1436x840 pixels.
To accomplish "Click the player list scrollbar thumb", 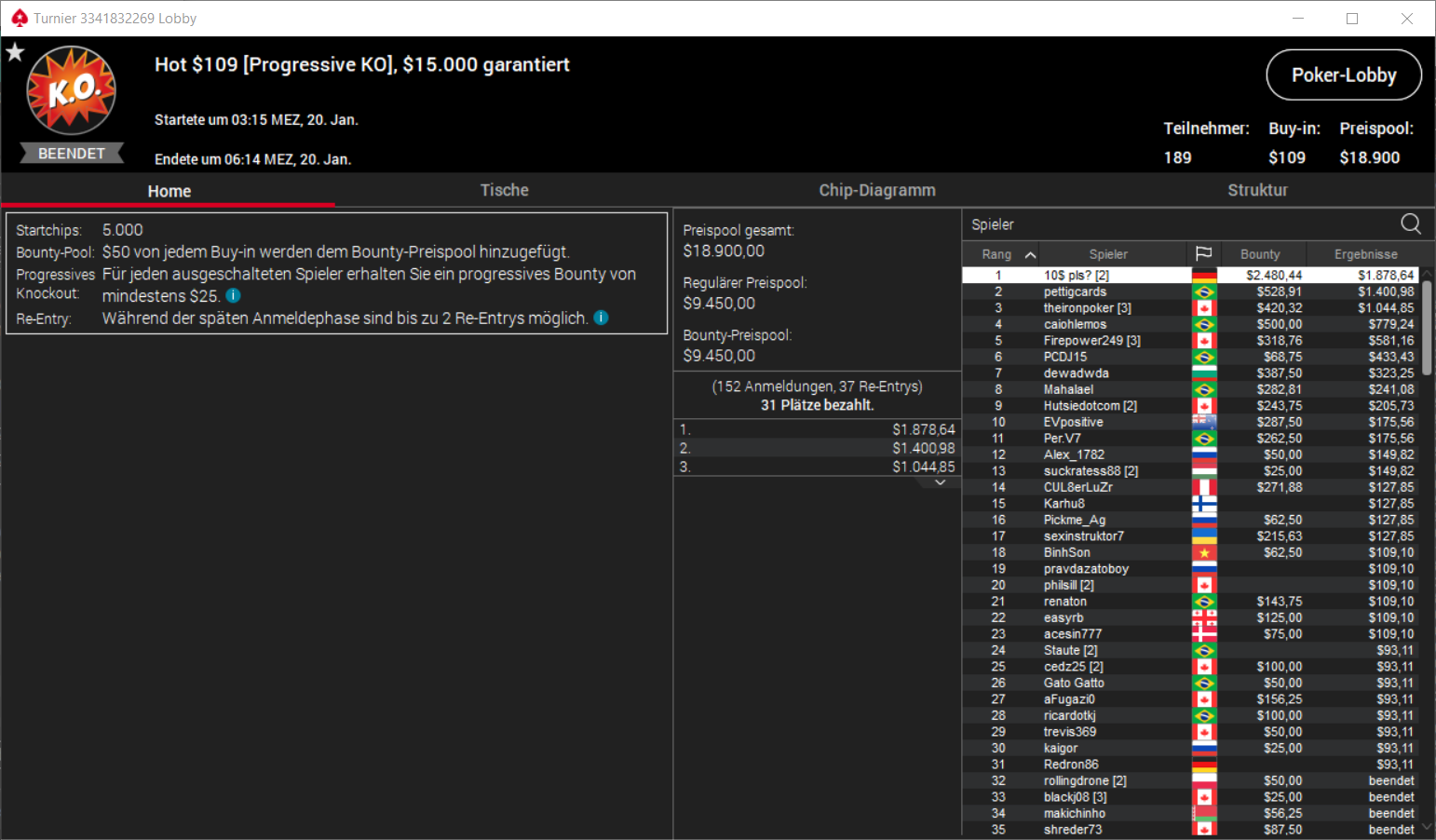I will 1427,328.
